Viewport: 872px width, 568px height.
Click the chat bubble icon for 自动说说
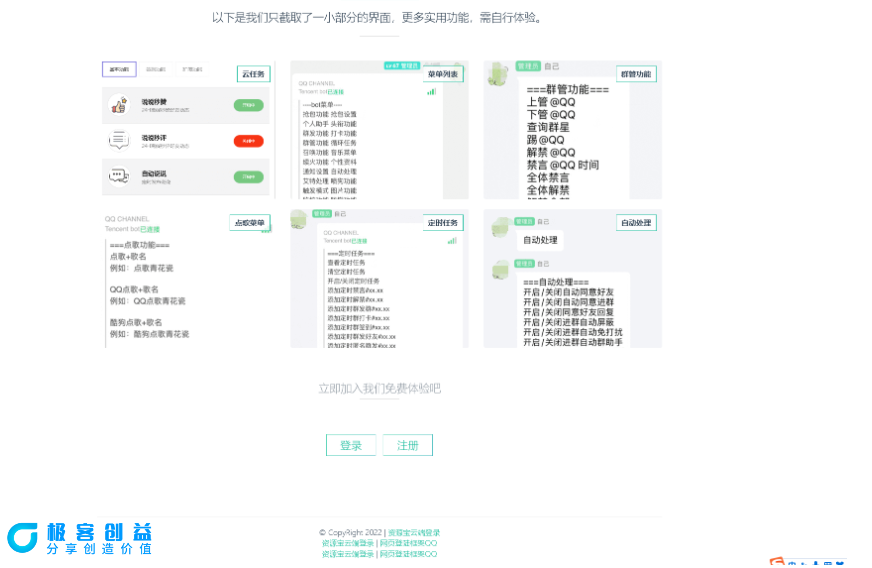pos(119,176)
